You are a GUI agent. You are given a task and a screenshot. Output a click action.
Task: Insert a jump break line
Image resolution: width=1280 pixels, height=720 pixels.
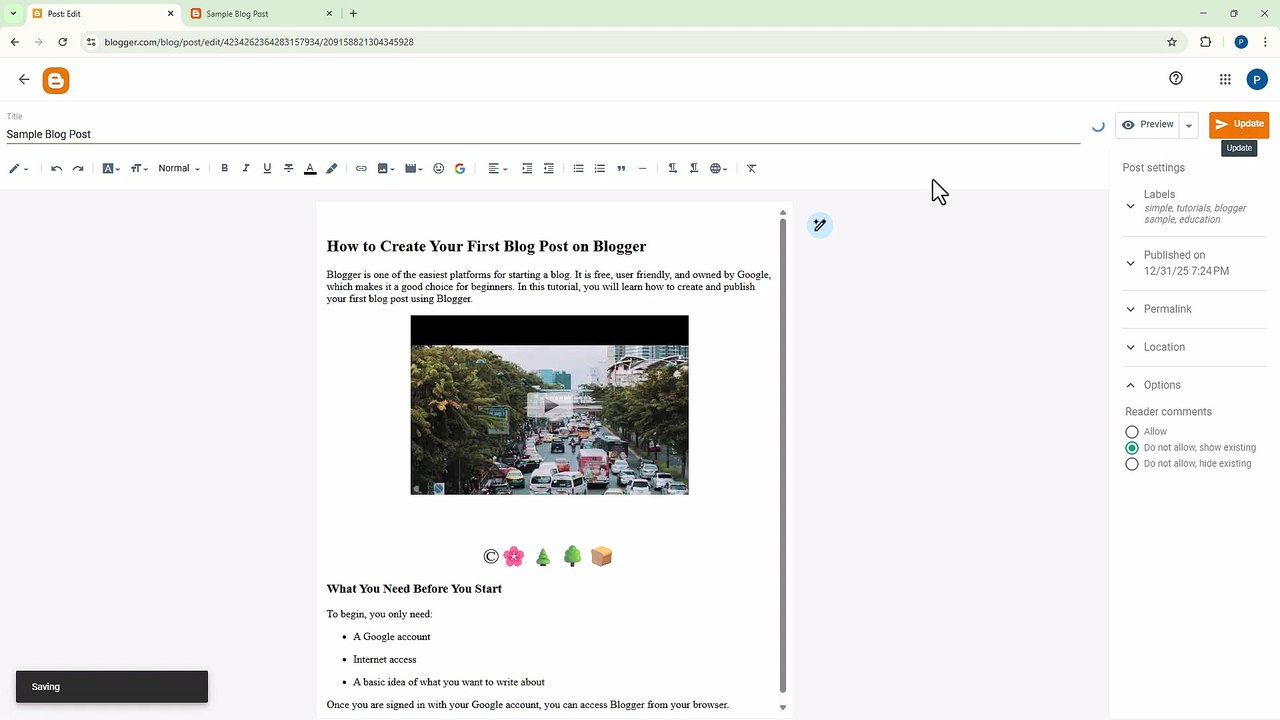click(642, 168)
